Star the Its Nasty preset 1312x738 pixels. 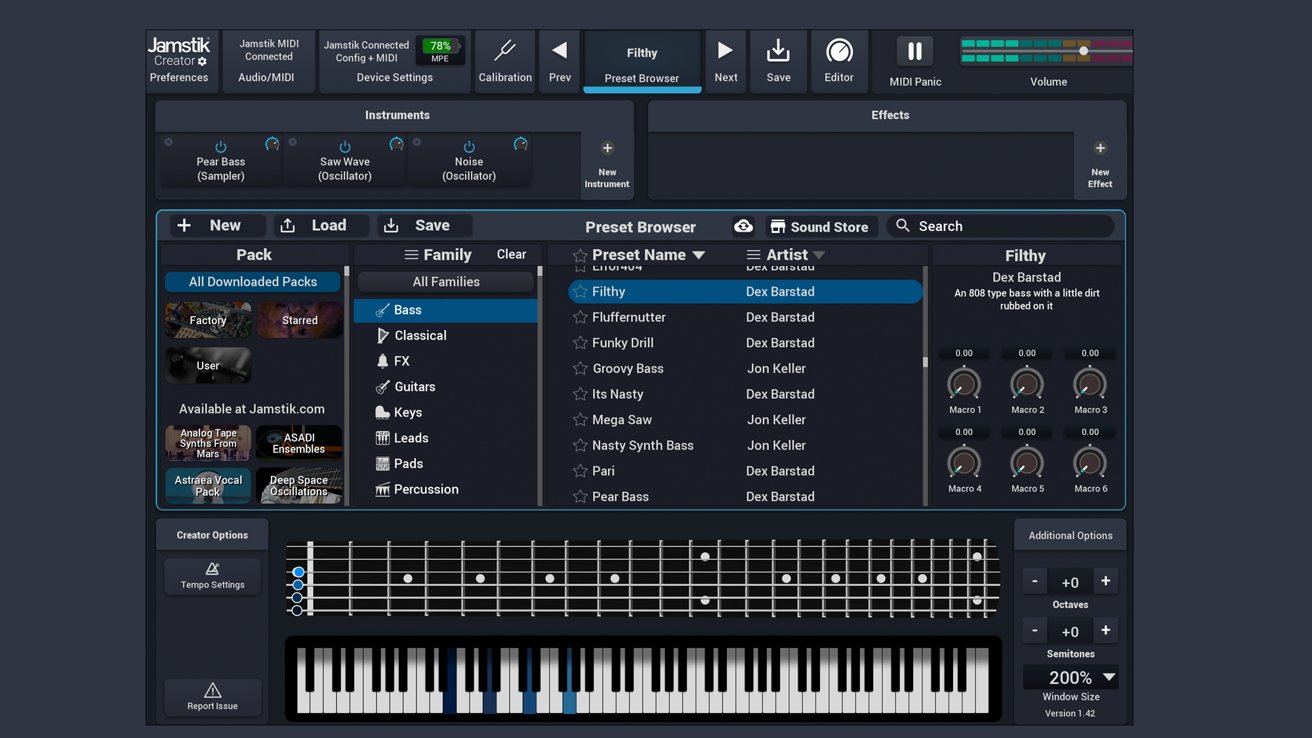click(580, 394)
